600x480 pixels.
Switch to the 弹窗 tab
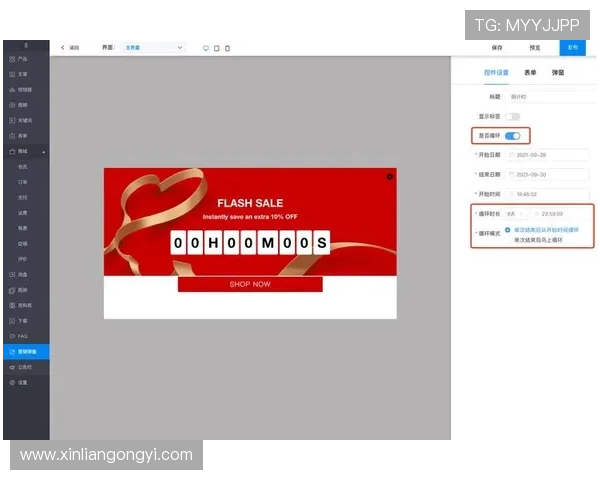[557, 73]
